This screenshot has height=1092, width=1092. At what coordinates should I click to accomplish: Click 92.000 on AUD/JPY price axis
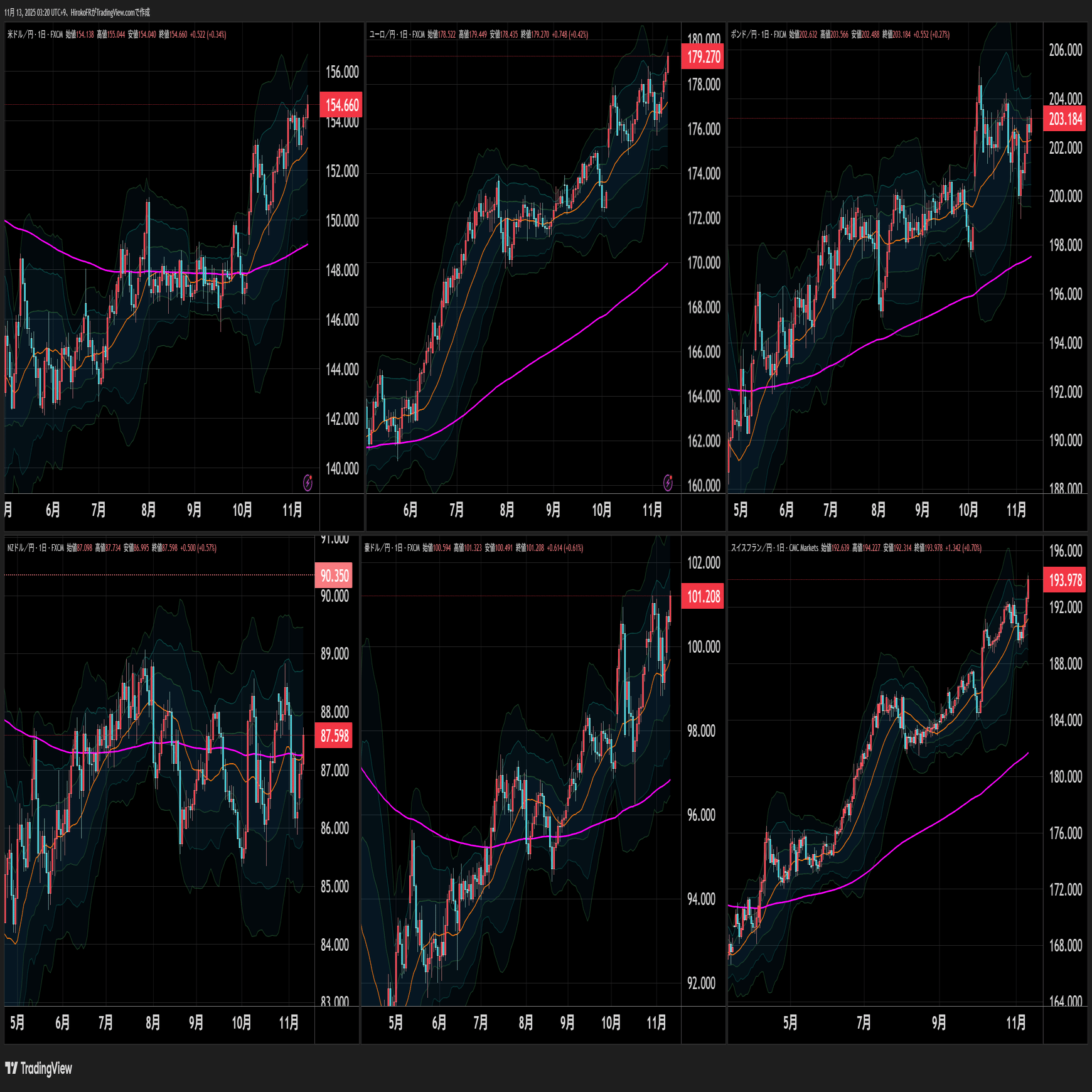(701, 983)
